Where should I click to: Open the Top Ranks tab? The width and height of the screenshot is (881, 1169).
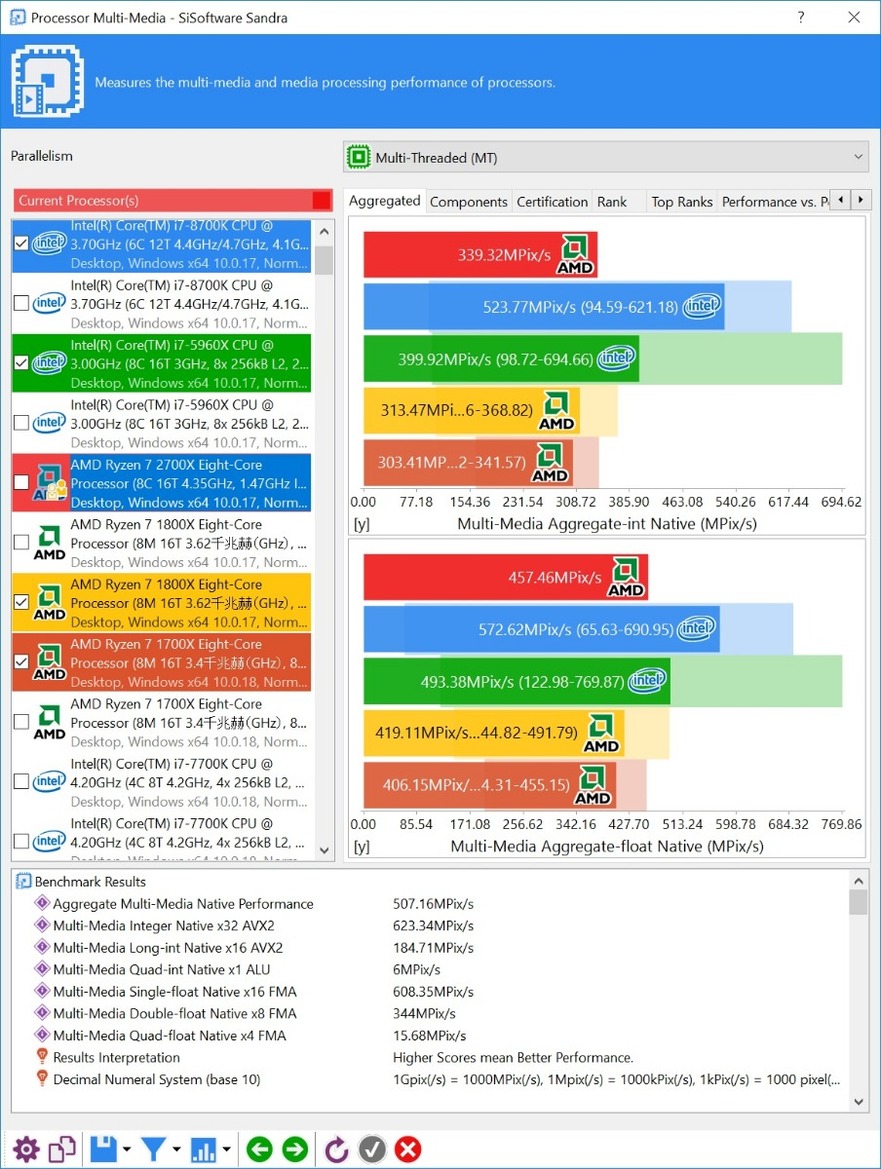682,201
